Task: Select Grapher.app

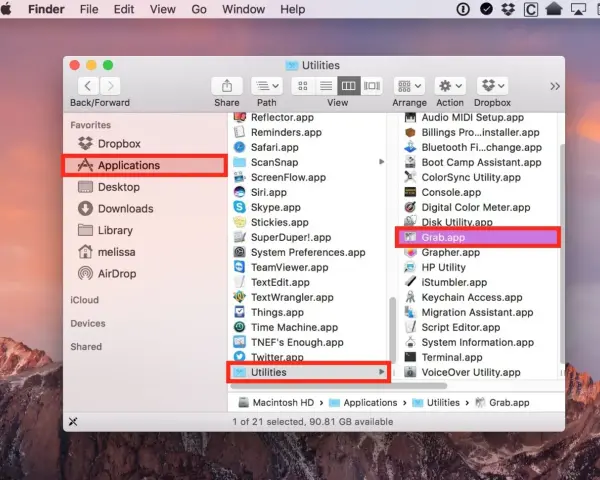Action: 480,252
